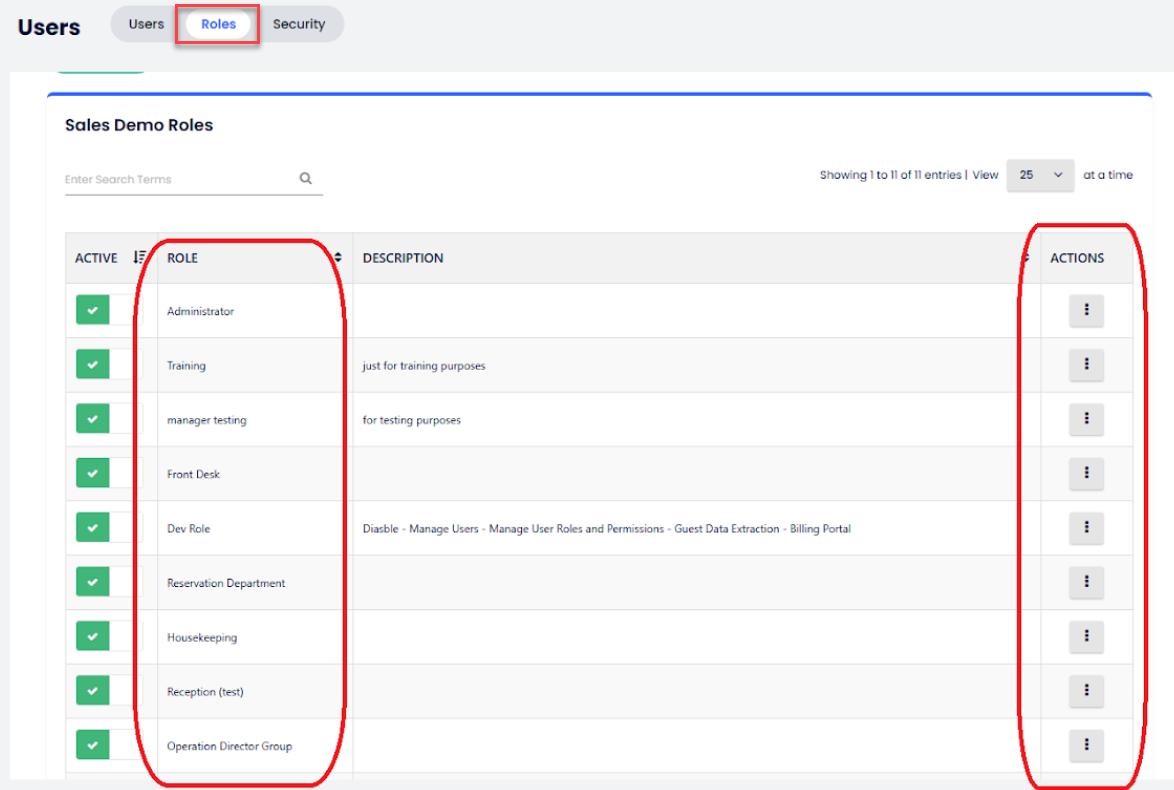1174x790 pixels.
Task: Open actions menu for manager testing role
Action: coord(1086,420)
